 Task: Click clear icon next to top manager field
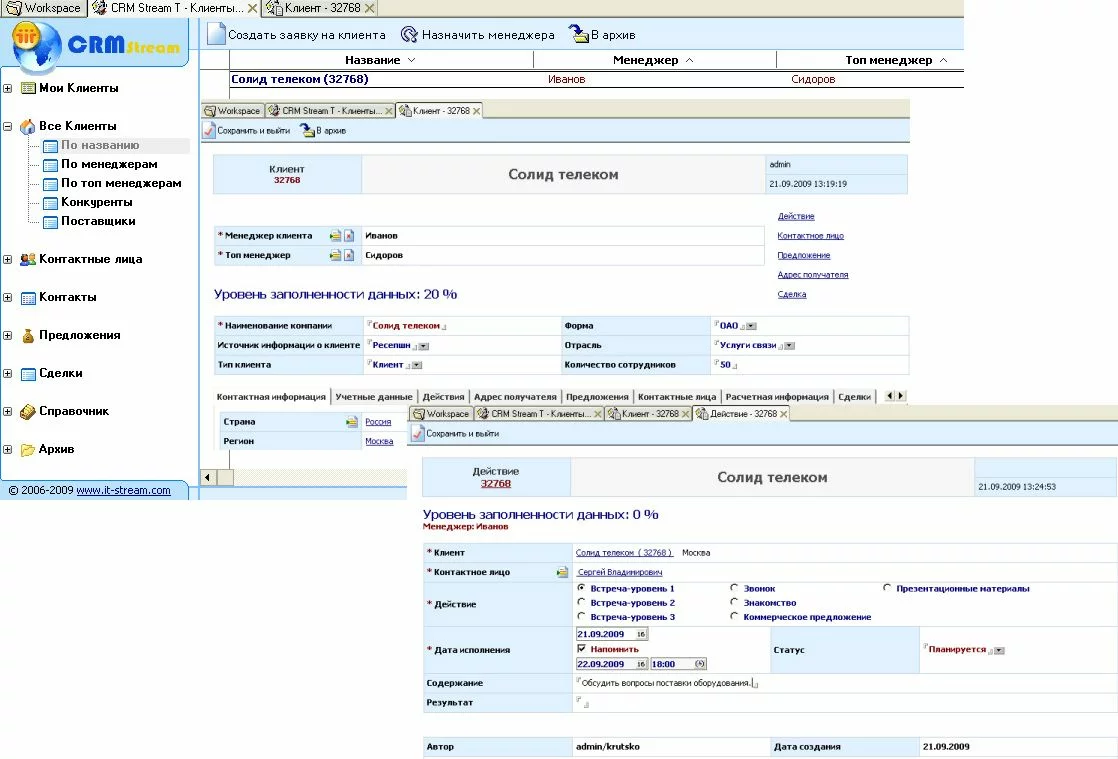coord(349,256)
